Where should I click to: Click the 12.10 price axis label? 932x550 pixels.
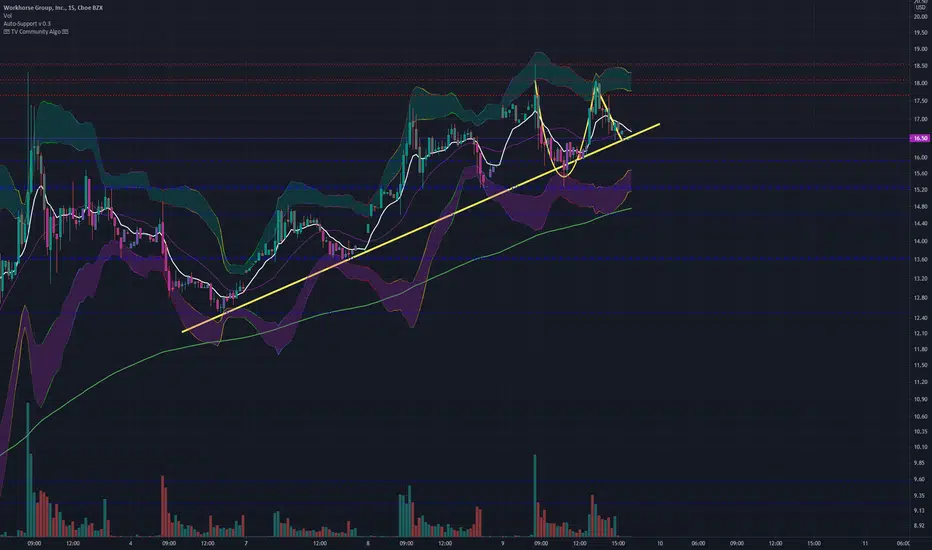pos(920,334)
